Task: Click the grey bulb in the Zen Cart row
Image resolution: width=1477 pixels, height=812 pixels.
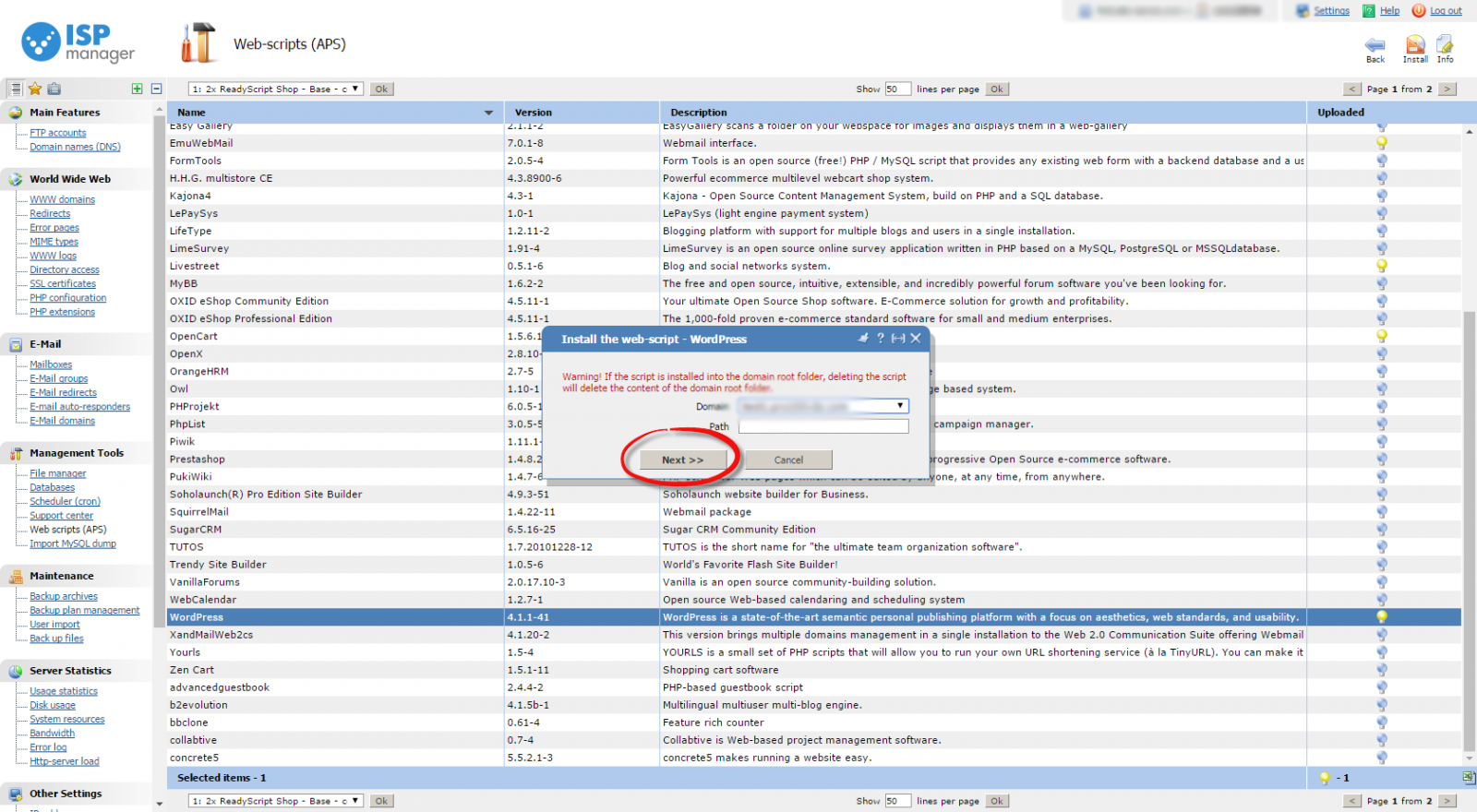Action: [1382, 670]
